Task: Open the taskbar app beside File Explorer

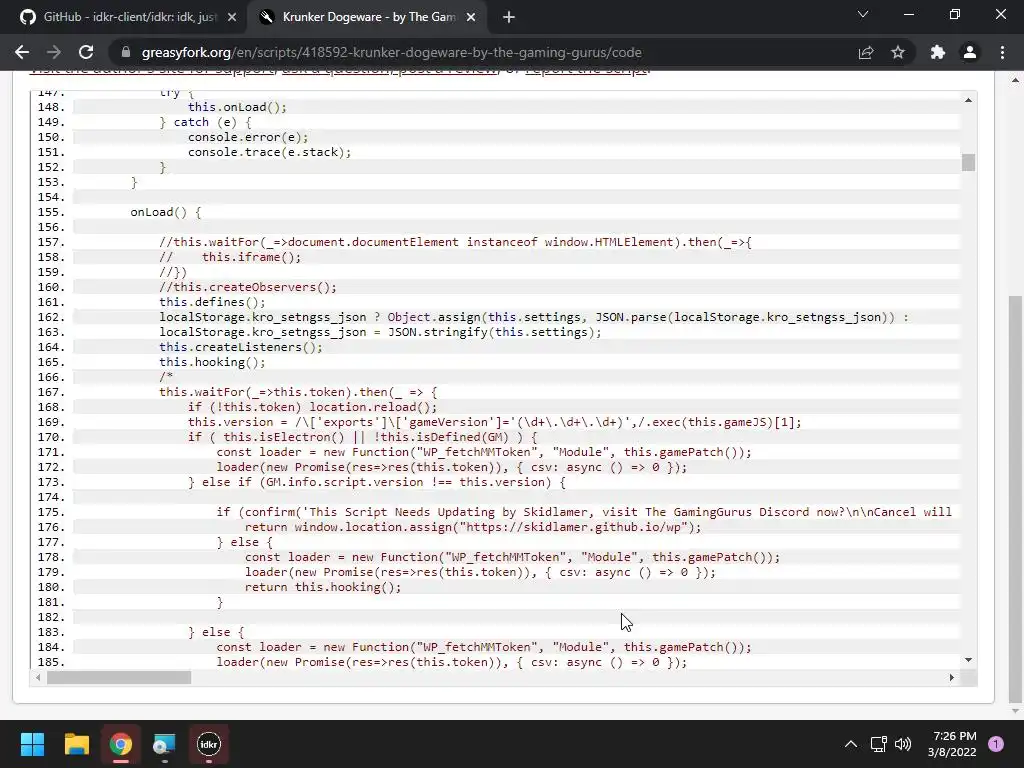Action: click(165, 744)
